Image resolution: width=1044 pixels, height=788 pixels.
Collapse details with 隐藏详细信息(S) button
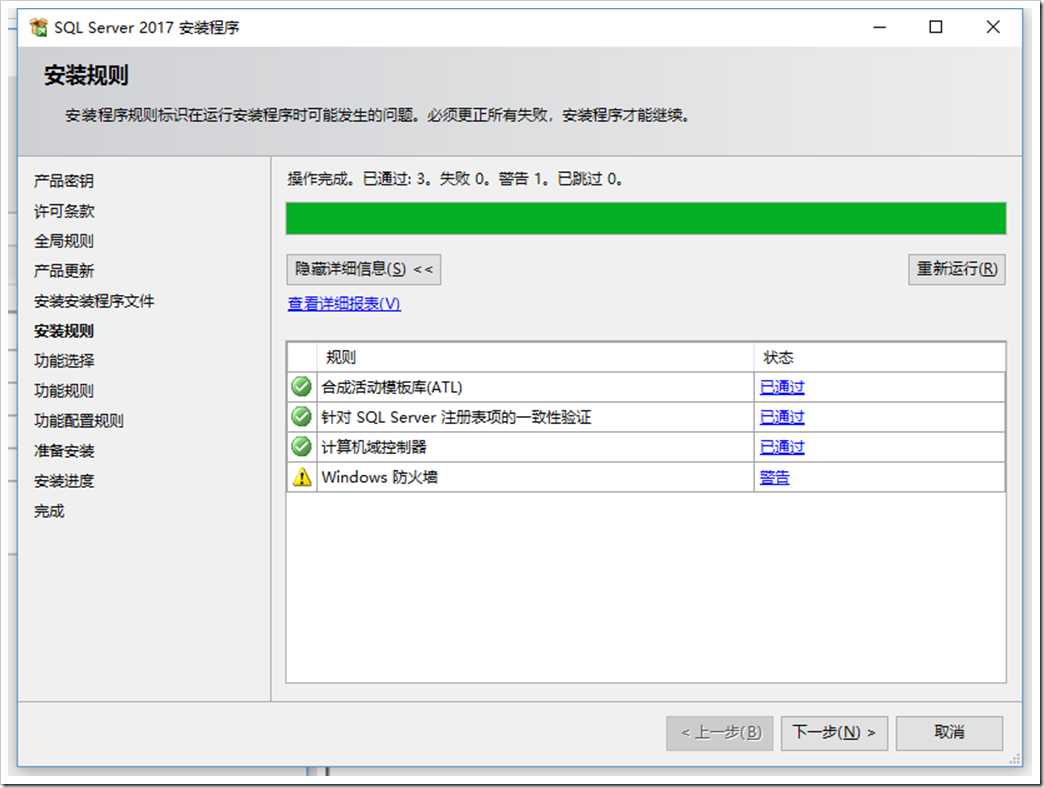(364, 270)
